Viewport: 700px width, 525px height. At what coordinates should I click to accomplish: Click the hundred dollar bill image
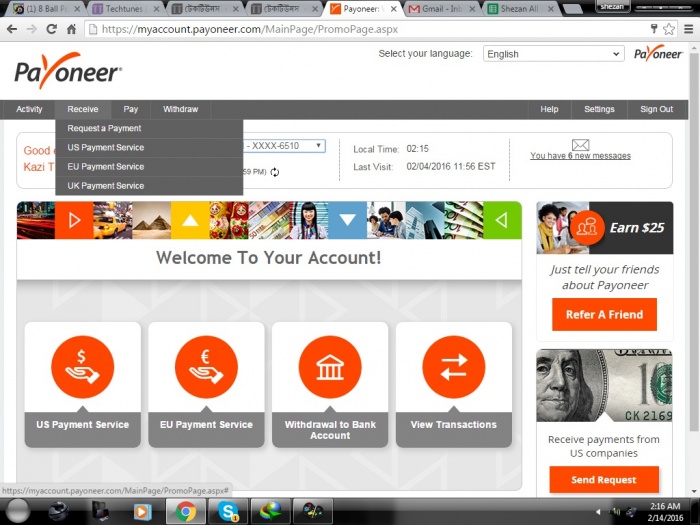(x=604, y=386)
